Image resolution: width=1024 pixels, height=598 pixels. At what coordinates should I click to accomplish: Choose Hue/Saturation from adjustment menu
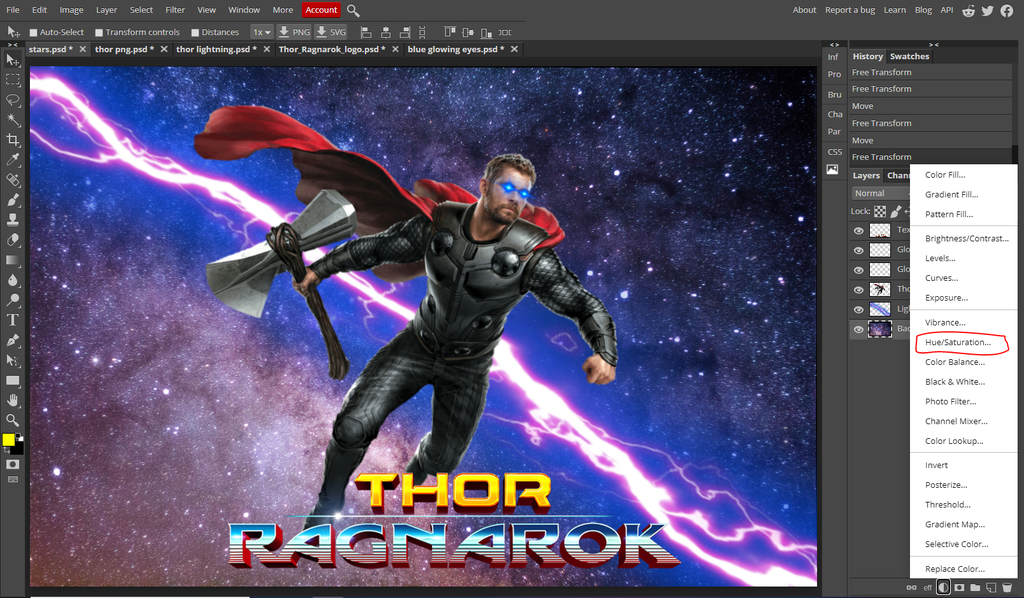[957, 342]
